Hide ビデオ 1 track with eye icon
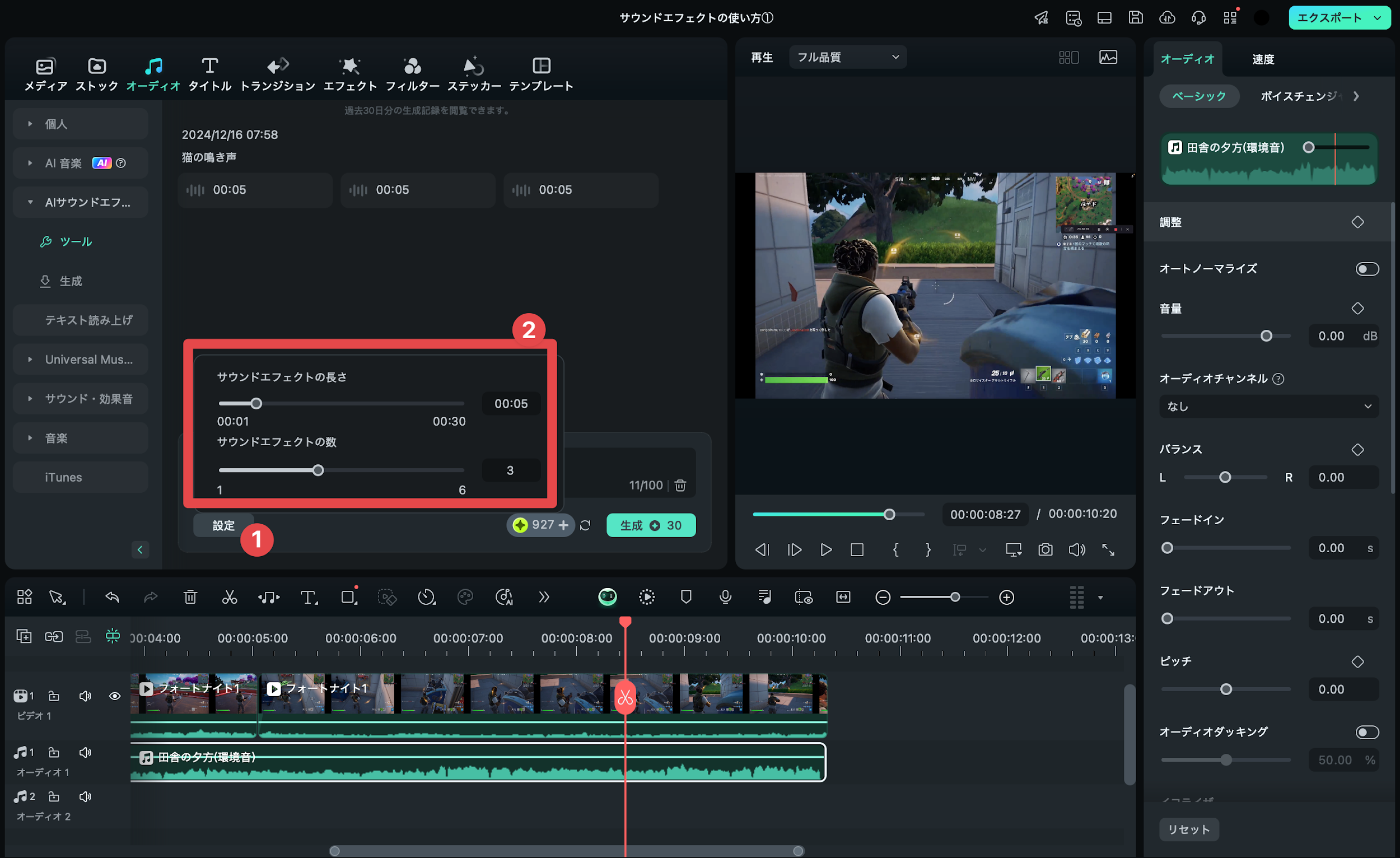The image size is (1400, 858). click(114, 696)
